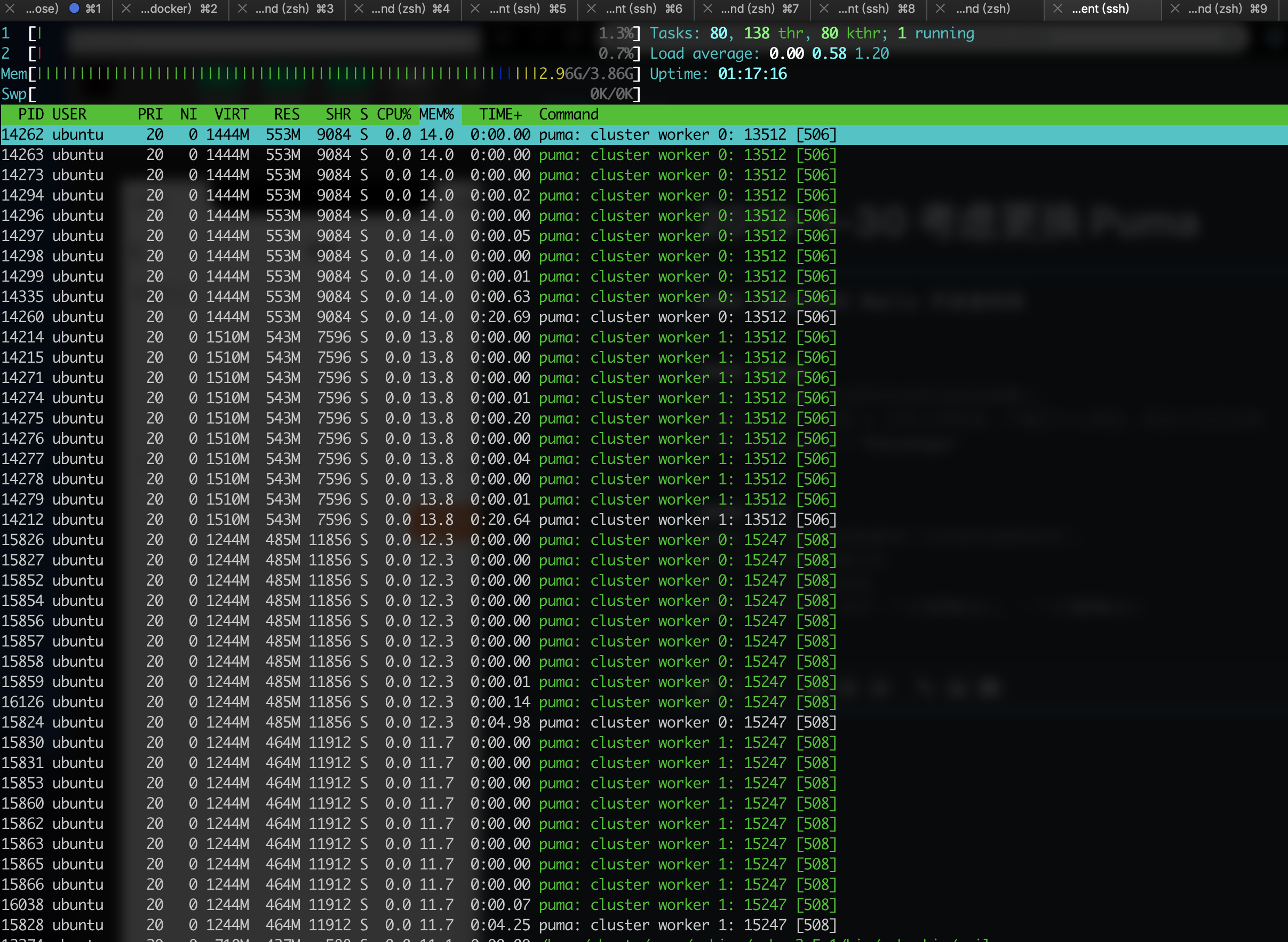Sort processes by MEM% column header
The image size is (1288, 942).
point(436,115)
